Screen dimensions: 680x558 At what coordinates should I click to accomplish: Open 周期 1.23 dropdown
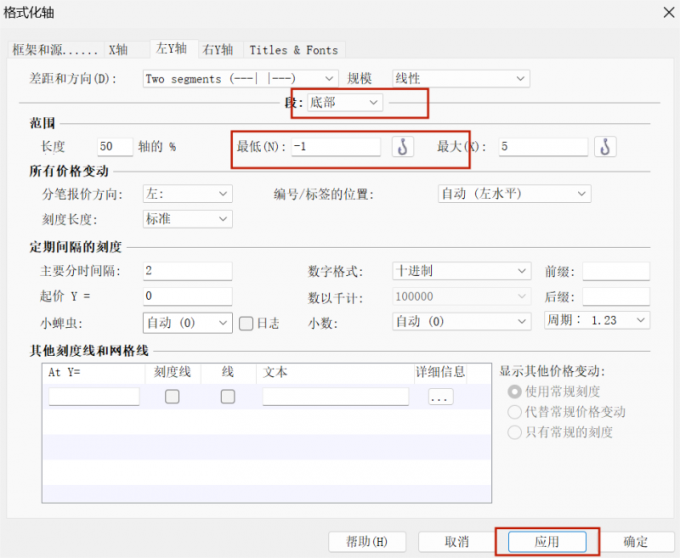pyautogui.click(x=597, y=320)
